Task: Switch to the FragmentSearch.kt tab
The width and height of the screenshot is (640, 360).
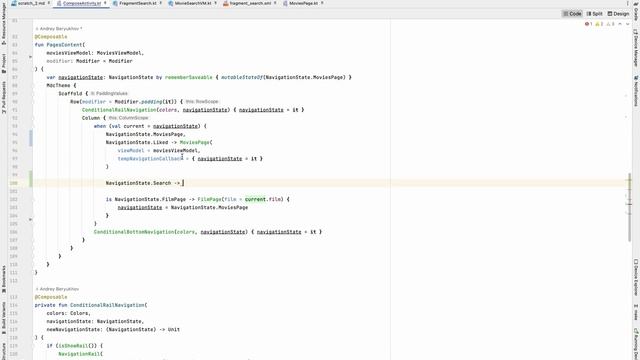Action: click(x=137, y=3)
